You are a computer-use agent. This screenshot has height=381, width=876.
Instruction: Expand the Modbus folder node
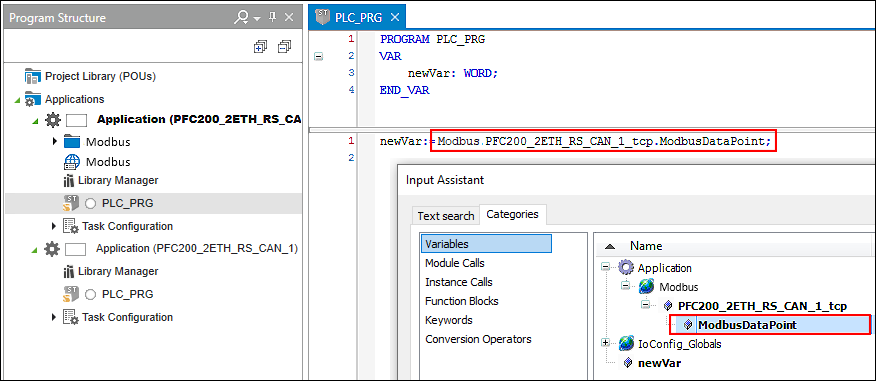pyautogui.click(x=54, y=141)
